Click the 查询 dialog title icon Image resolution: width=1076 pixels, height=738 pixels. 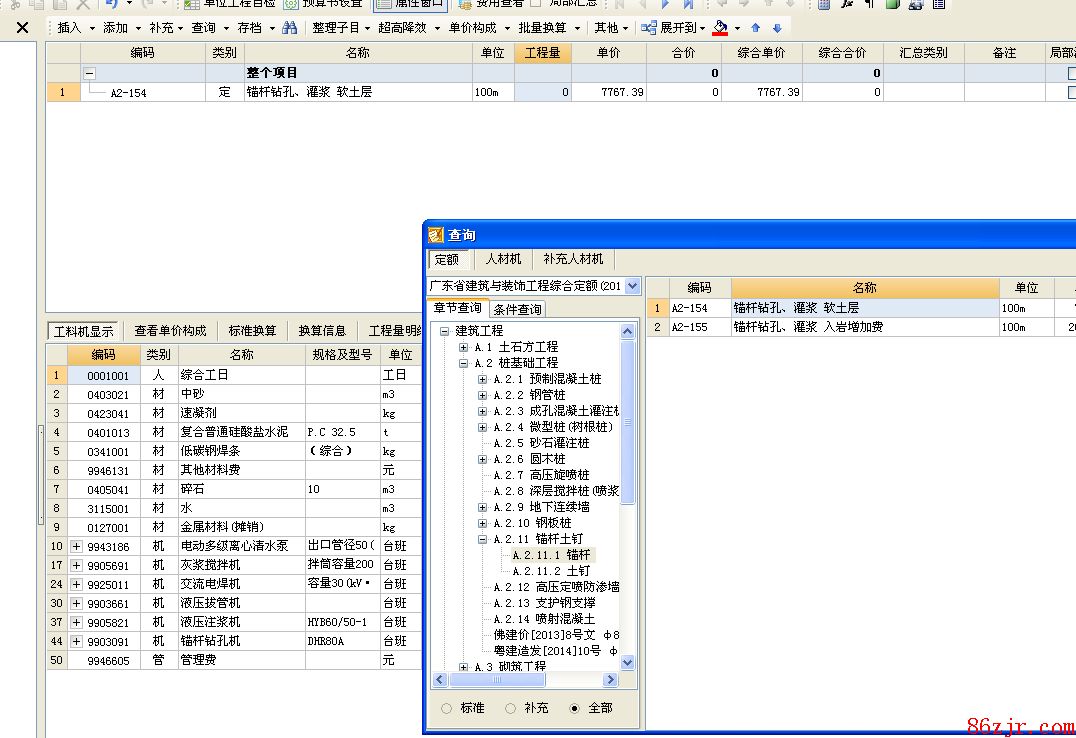(x=436, y=235)
